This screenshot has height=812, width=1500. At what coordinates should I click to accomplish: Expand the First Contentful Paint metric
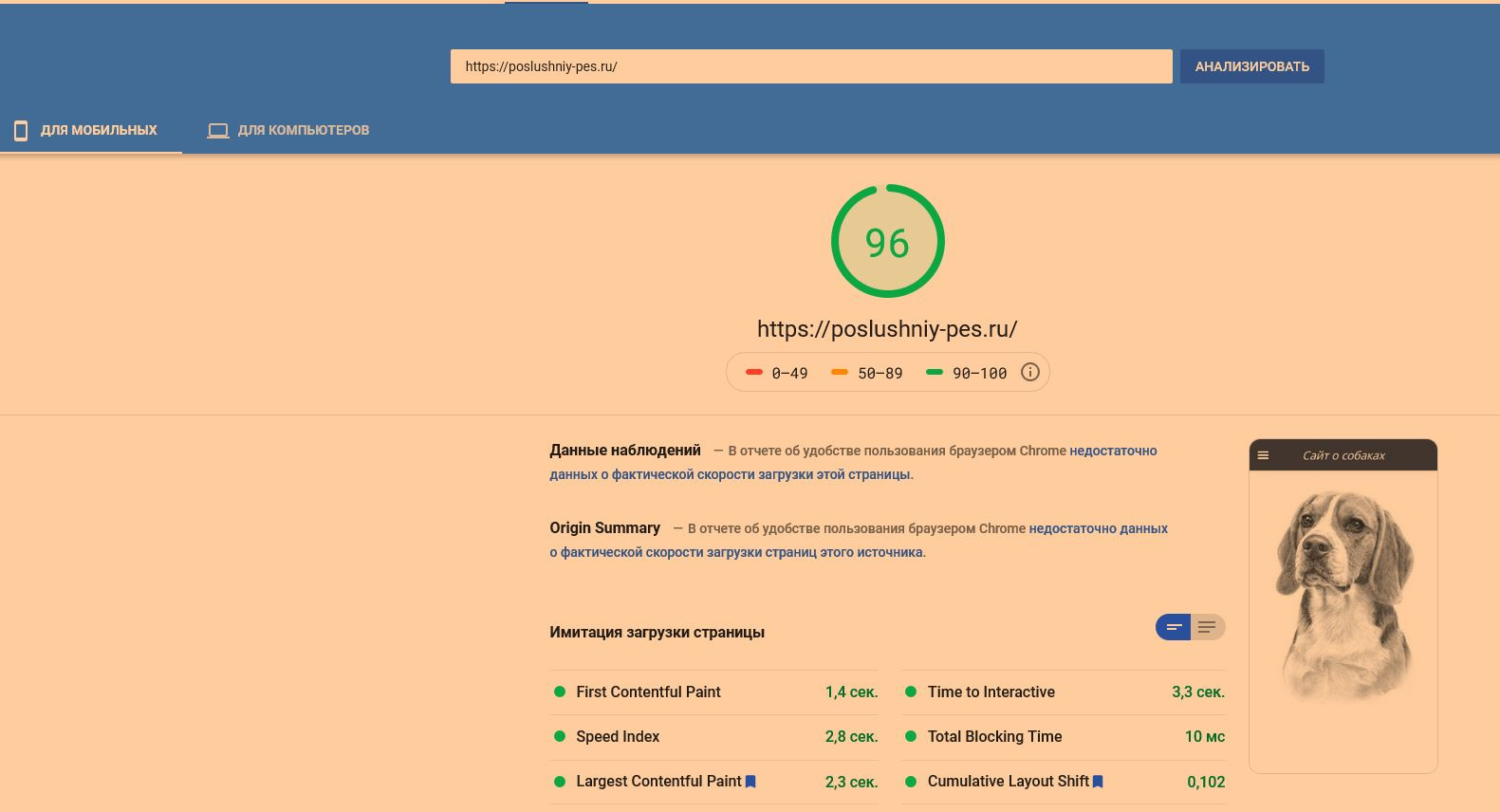648,692
